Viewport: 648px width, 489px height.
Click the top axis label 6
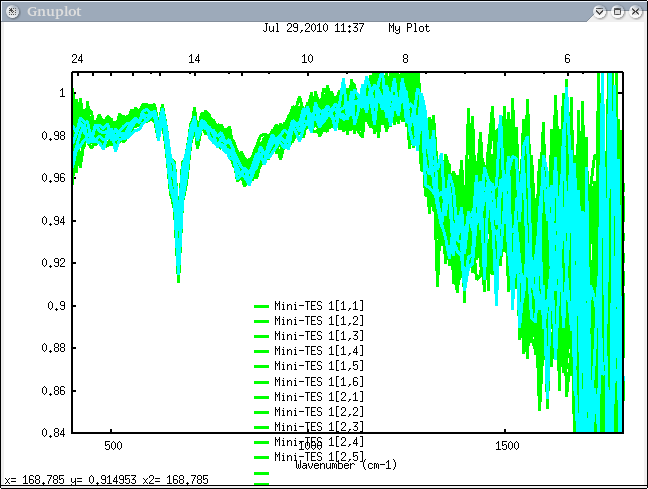point(567,59)
